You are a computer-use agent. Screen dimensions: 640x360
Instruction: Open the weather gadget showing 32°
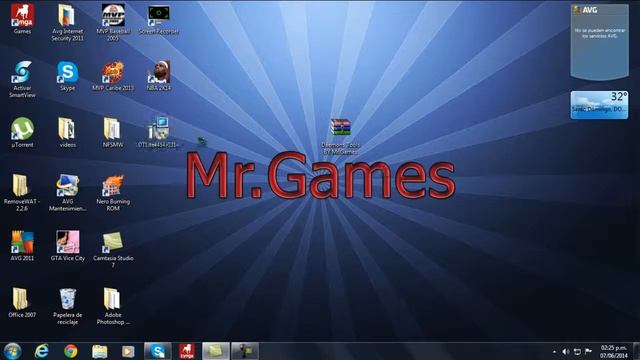click(x=599, y=105)
